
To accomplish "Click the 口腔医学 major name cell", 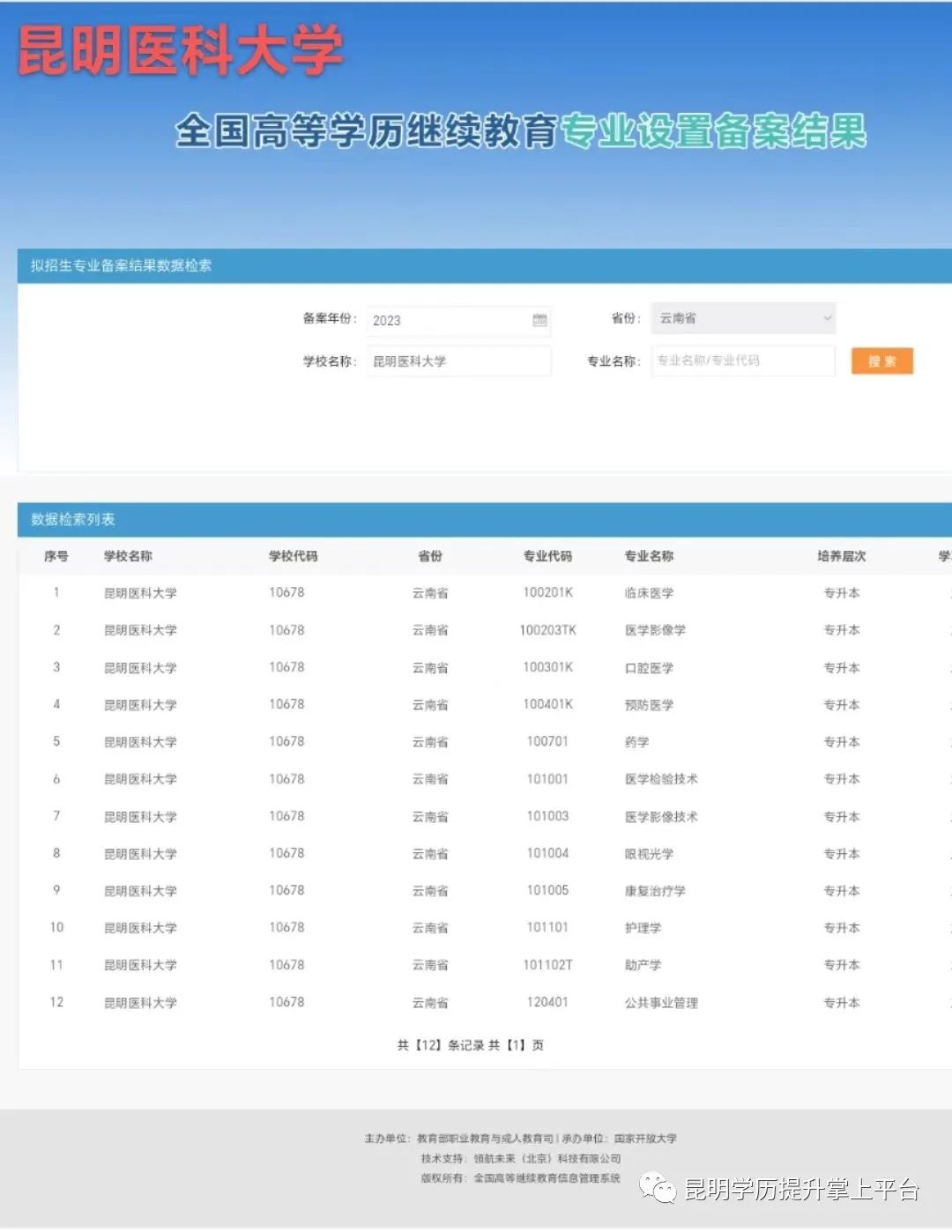I will pyautogui.click(x=649, y=668).
